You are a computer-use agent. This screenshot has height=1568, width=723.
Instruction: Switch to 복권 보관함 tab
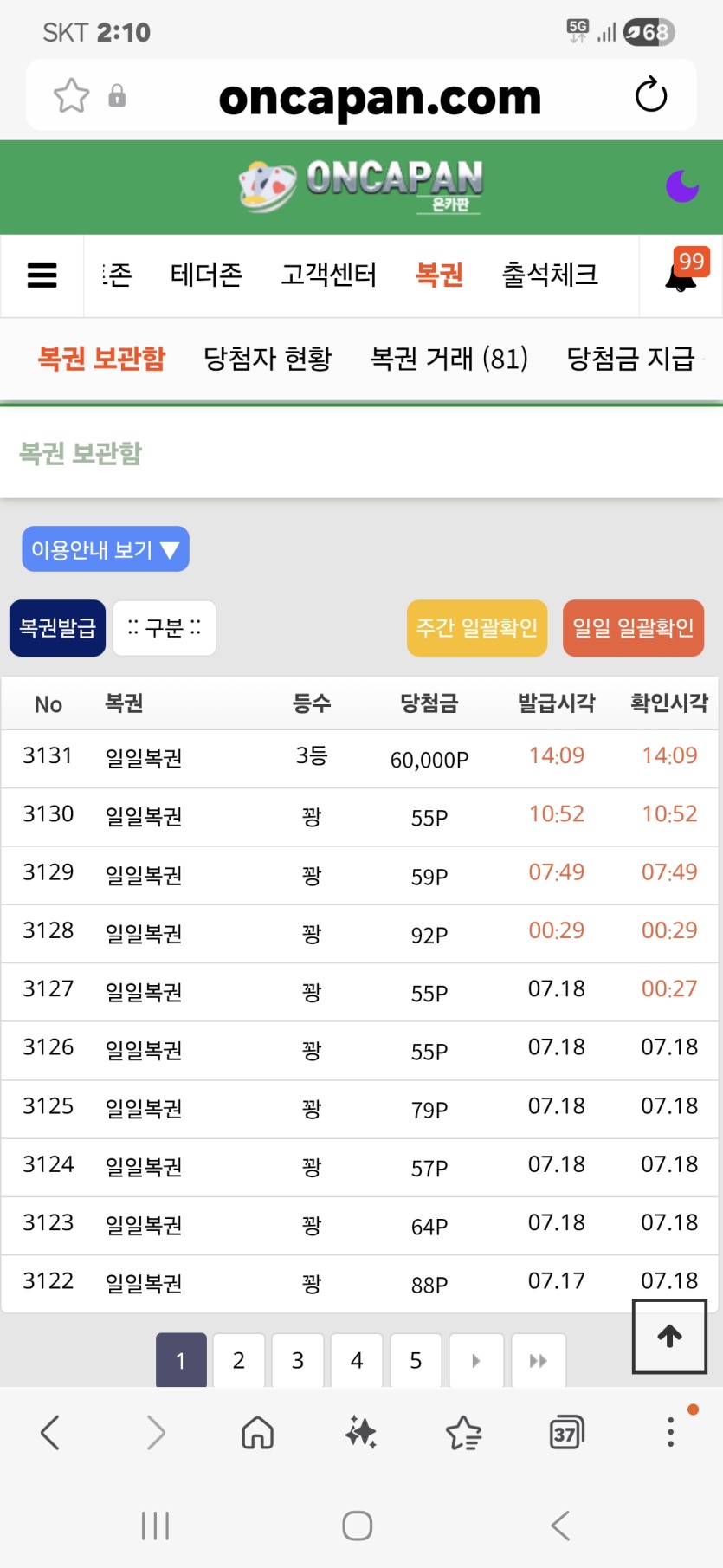coord(101,358)
